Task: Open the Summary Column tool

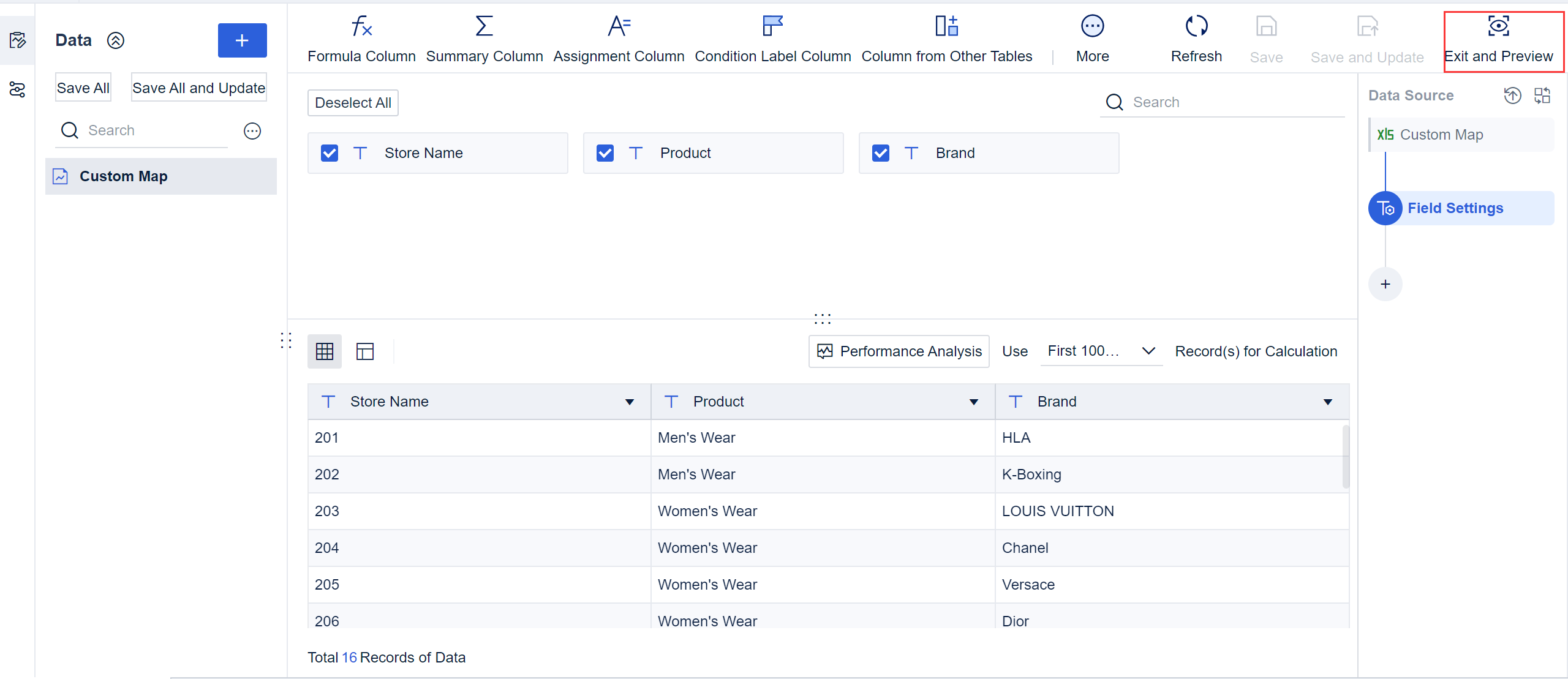Action: [484, 27]
